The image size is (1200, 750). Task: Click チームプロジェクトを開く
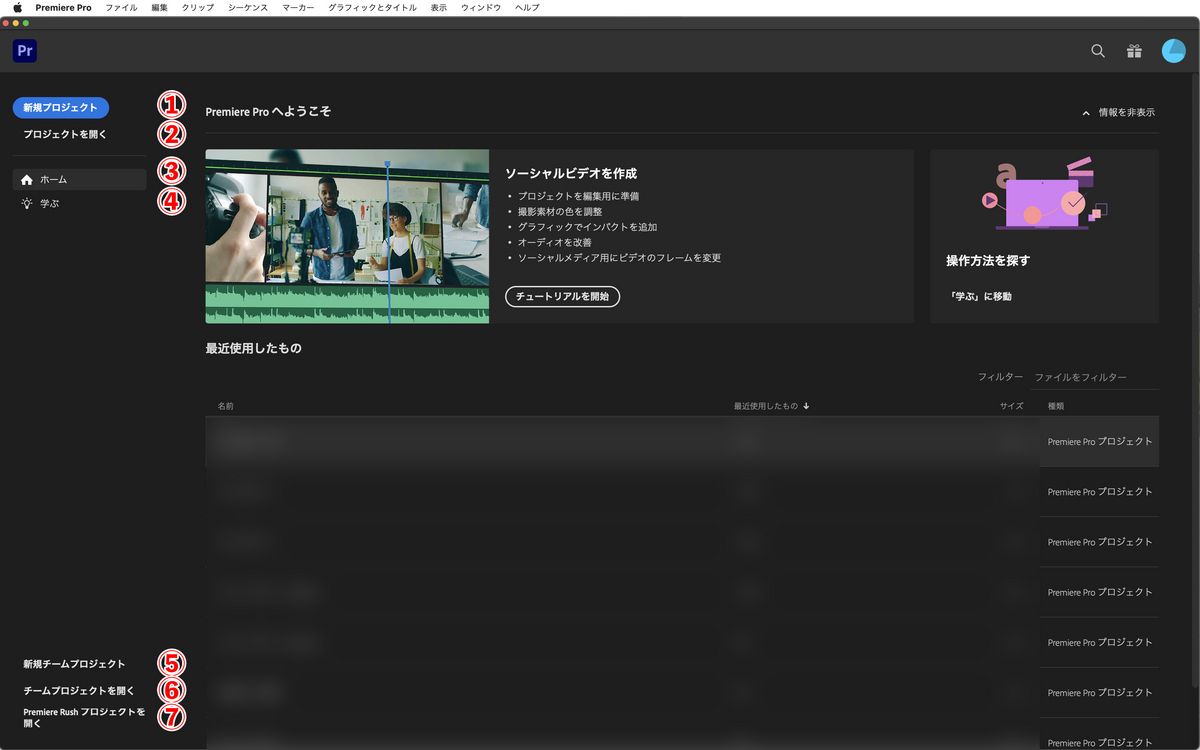click(x=79, y=690)
